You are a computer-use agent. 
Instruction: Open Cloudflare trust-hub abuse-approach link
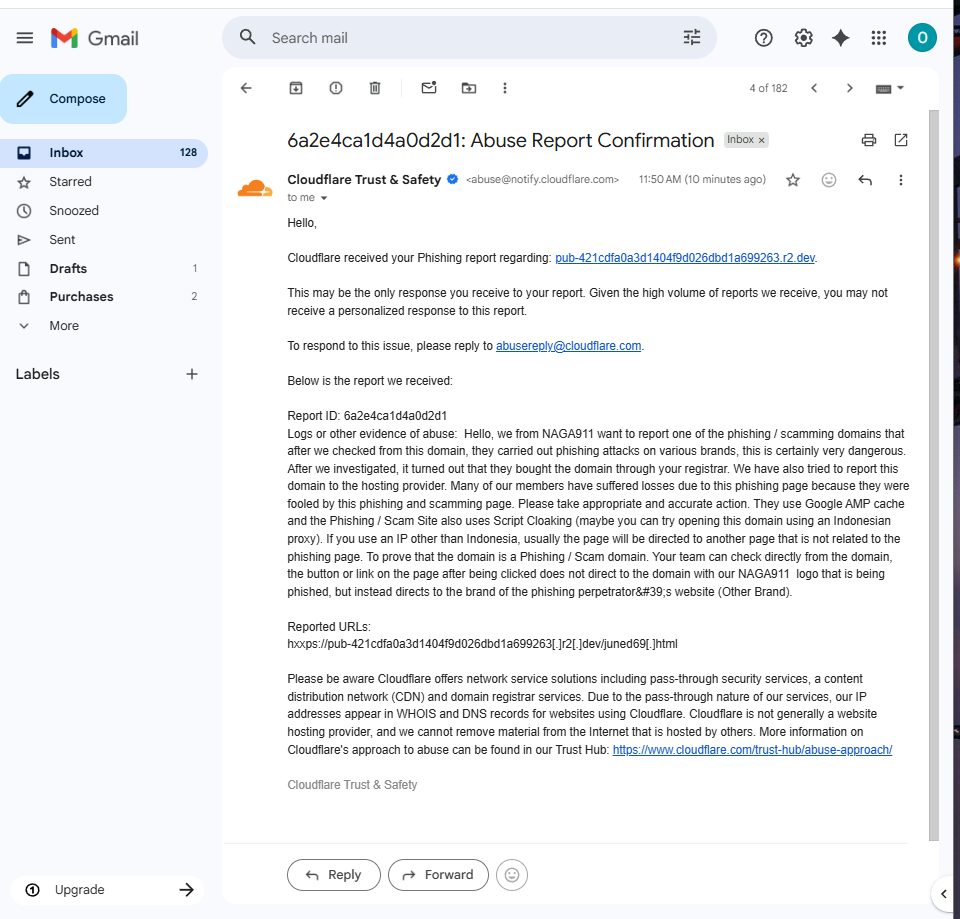[x=752, y=749]
